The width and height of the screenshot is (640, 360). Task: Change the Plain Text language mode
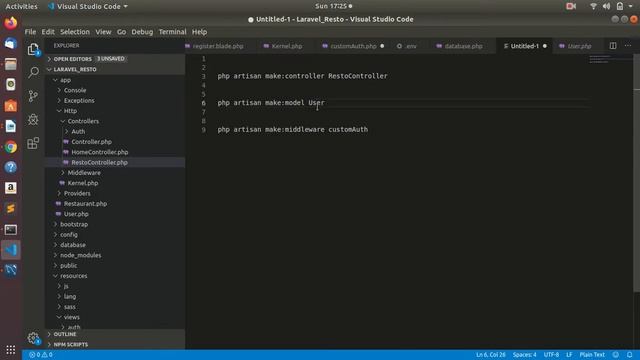[592, 355]
